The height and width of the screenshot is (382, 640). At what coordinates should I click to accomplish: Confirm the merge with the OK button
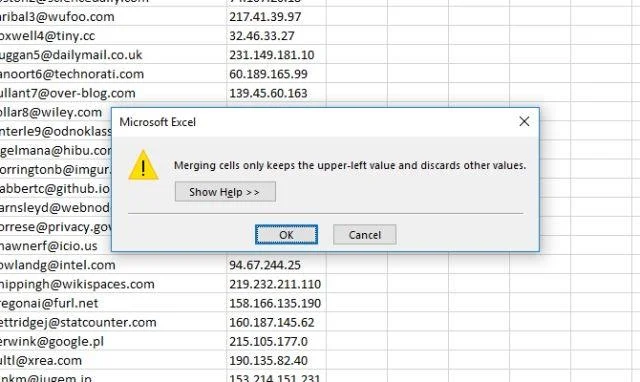pos(286,235)
